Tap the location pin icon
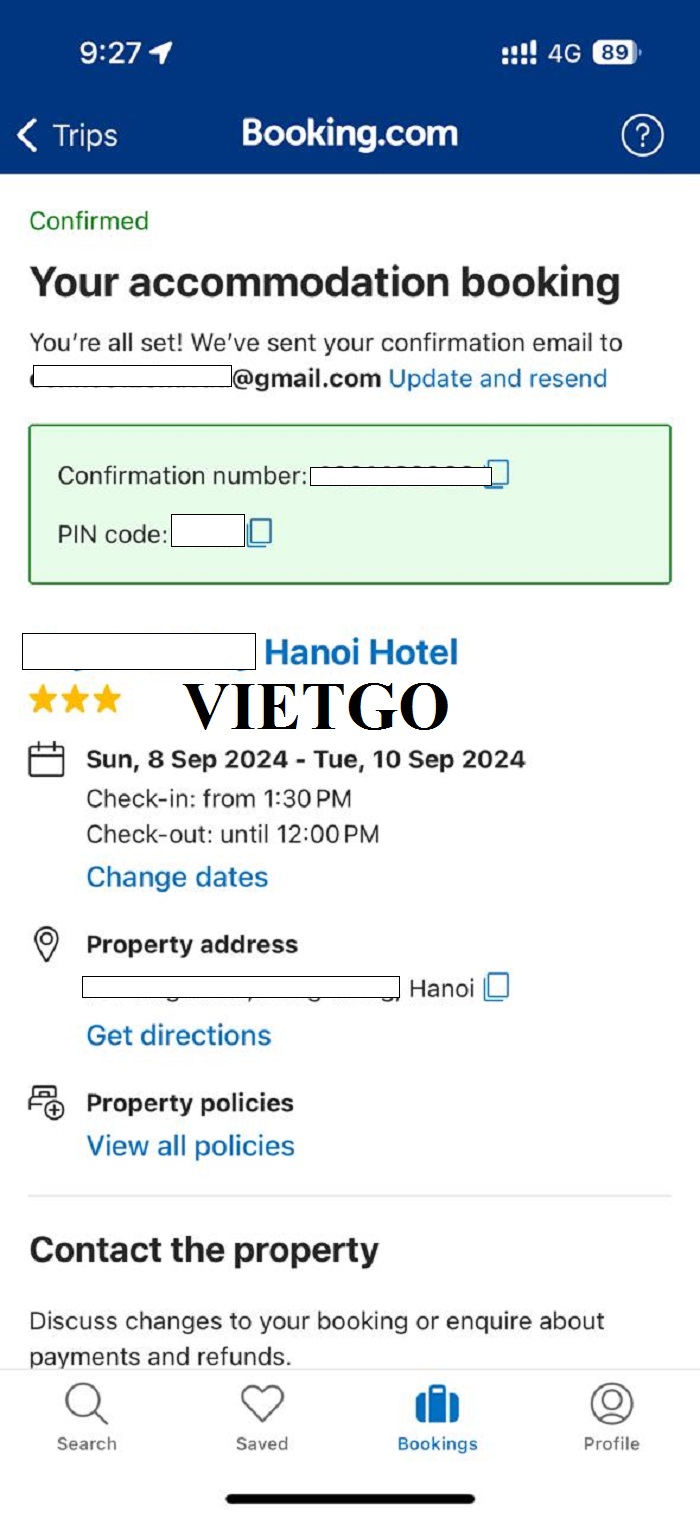 click(x=46, y=945)
